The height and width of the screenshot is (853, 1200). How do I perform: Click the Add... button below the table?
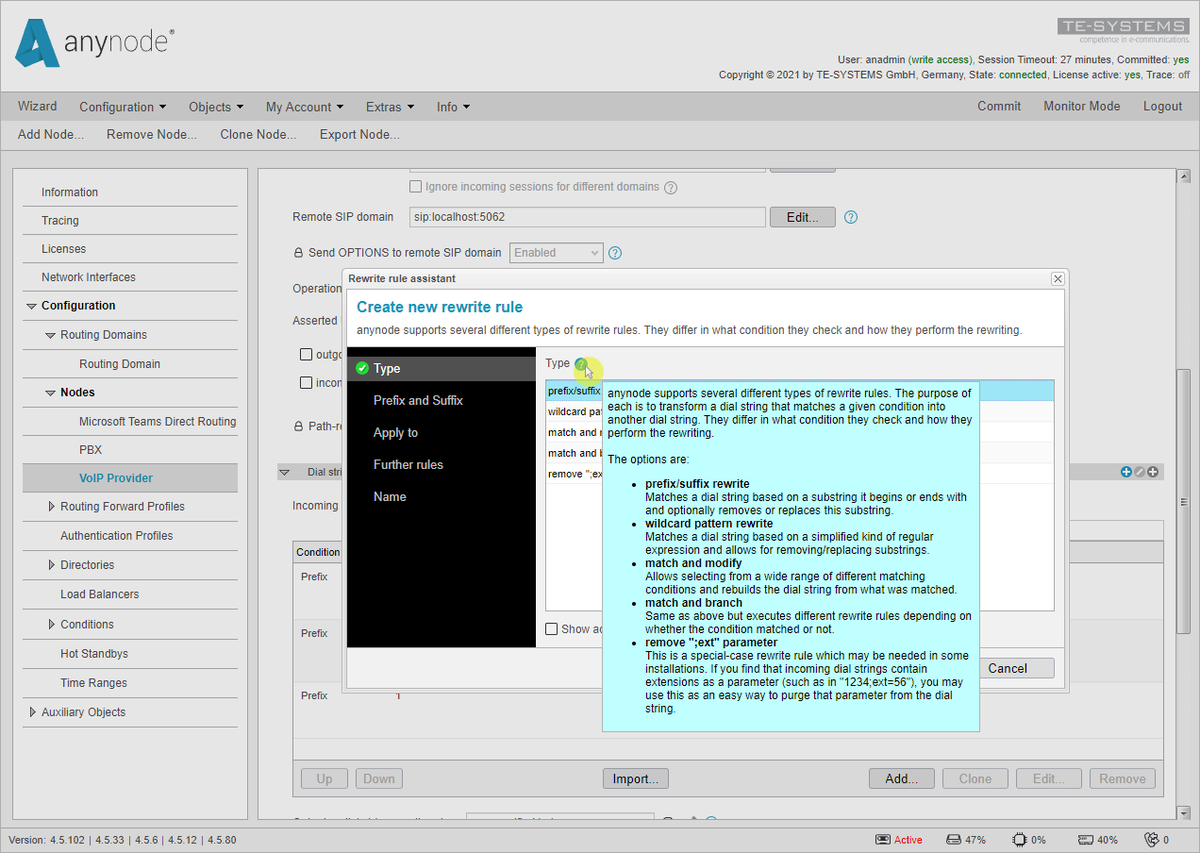click(902, 779)
